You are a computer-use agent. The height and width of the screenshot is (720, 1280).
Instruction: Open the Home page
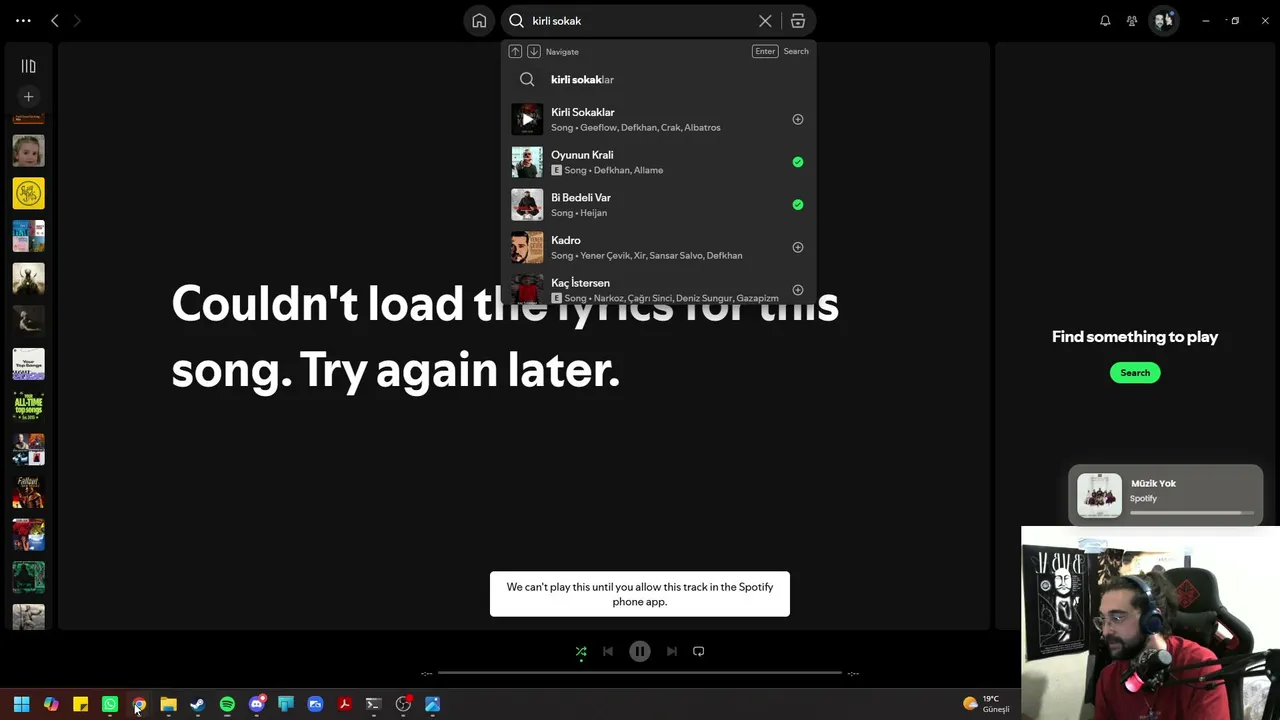pyautogui.click(x=479, y=21)
